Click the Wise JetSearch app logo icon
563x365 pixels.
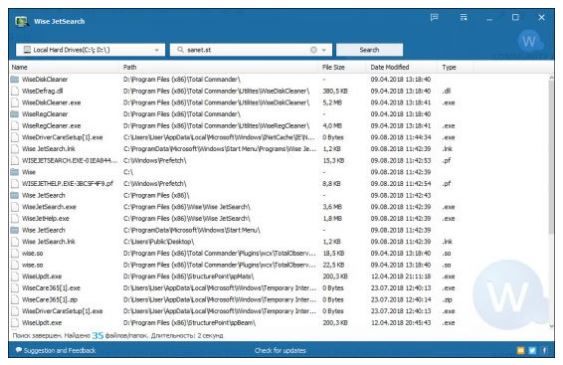point(22,22)
